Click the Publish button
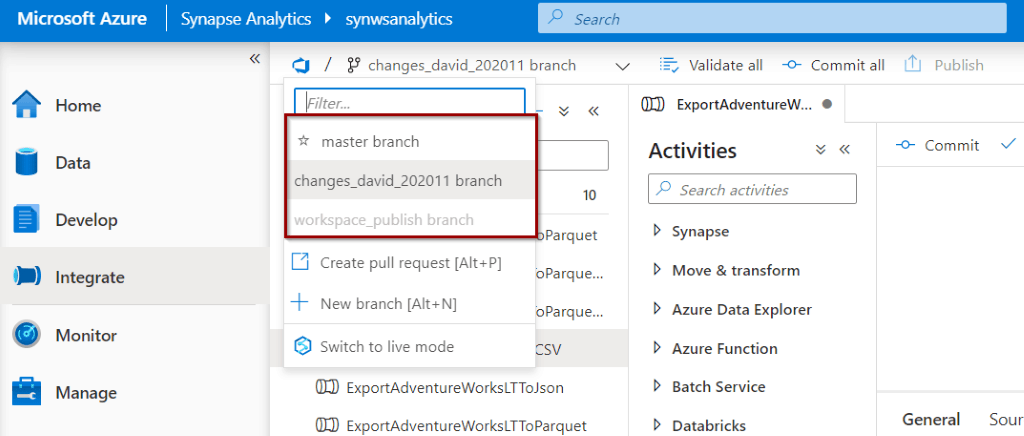Screen dimensions: 1024x436 [x=944, y=65]
